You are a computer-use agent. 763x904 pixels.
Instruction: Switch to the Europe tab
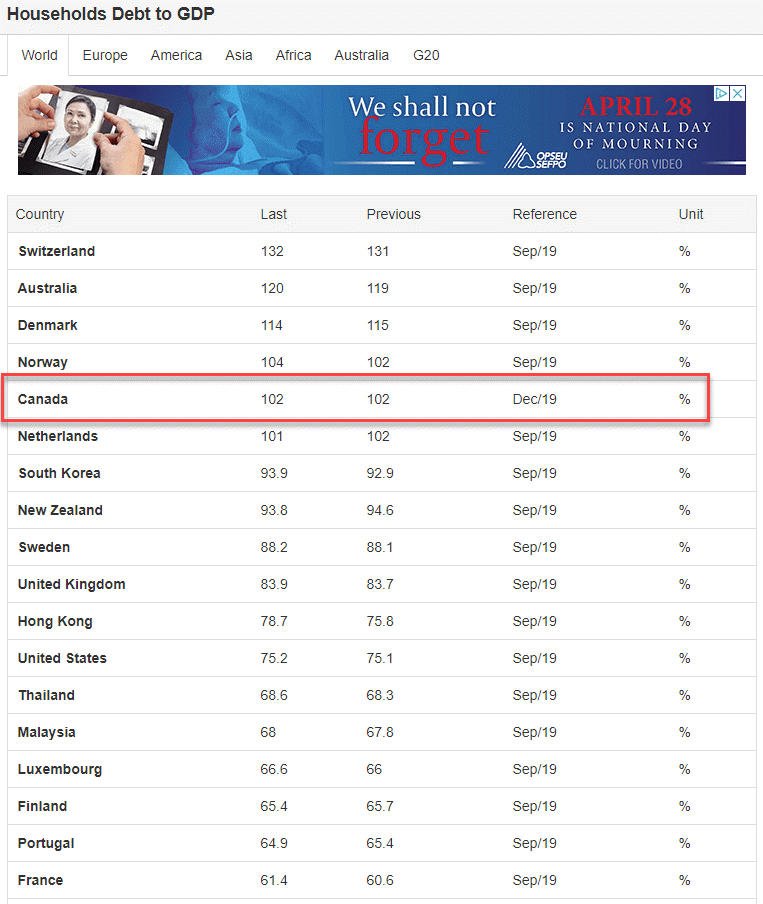[x=105, y=55]
